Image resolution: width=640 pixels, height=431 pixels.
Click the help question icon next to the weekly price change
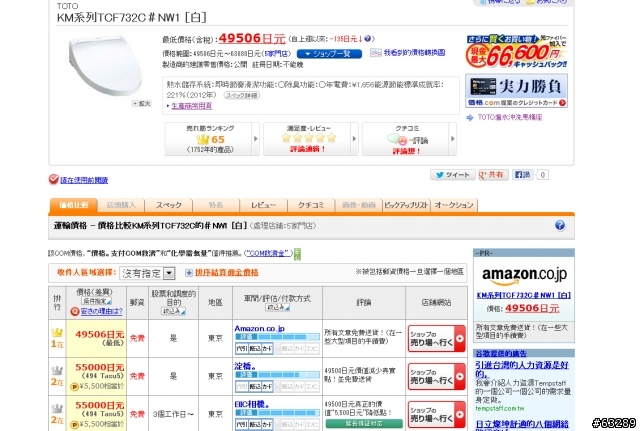pos(367,39)
